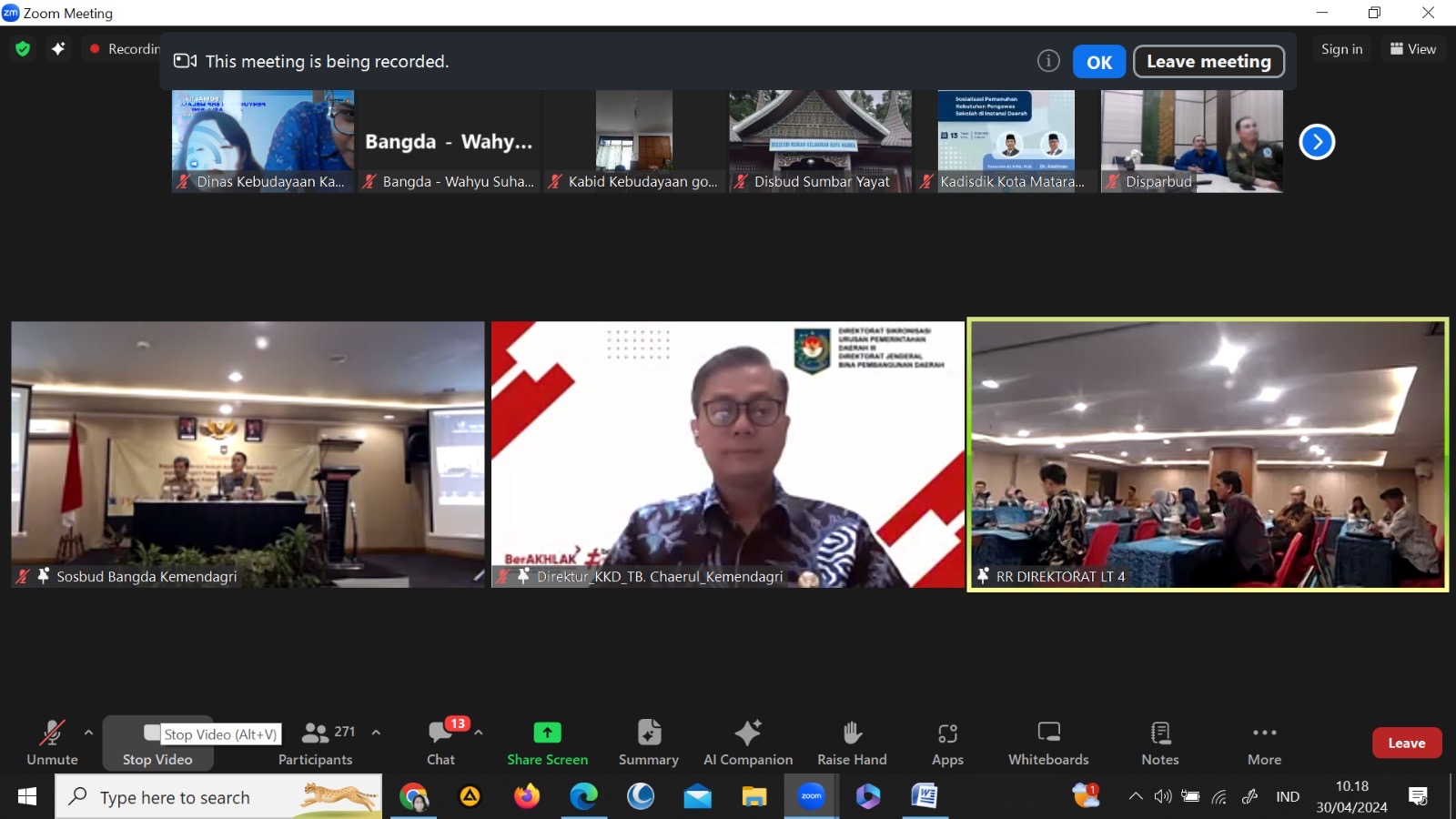Unmute the microphone
Screen dimensions: 1456x819
click(52, 742)
